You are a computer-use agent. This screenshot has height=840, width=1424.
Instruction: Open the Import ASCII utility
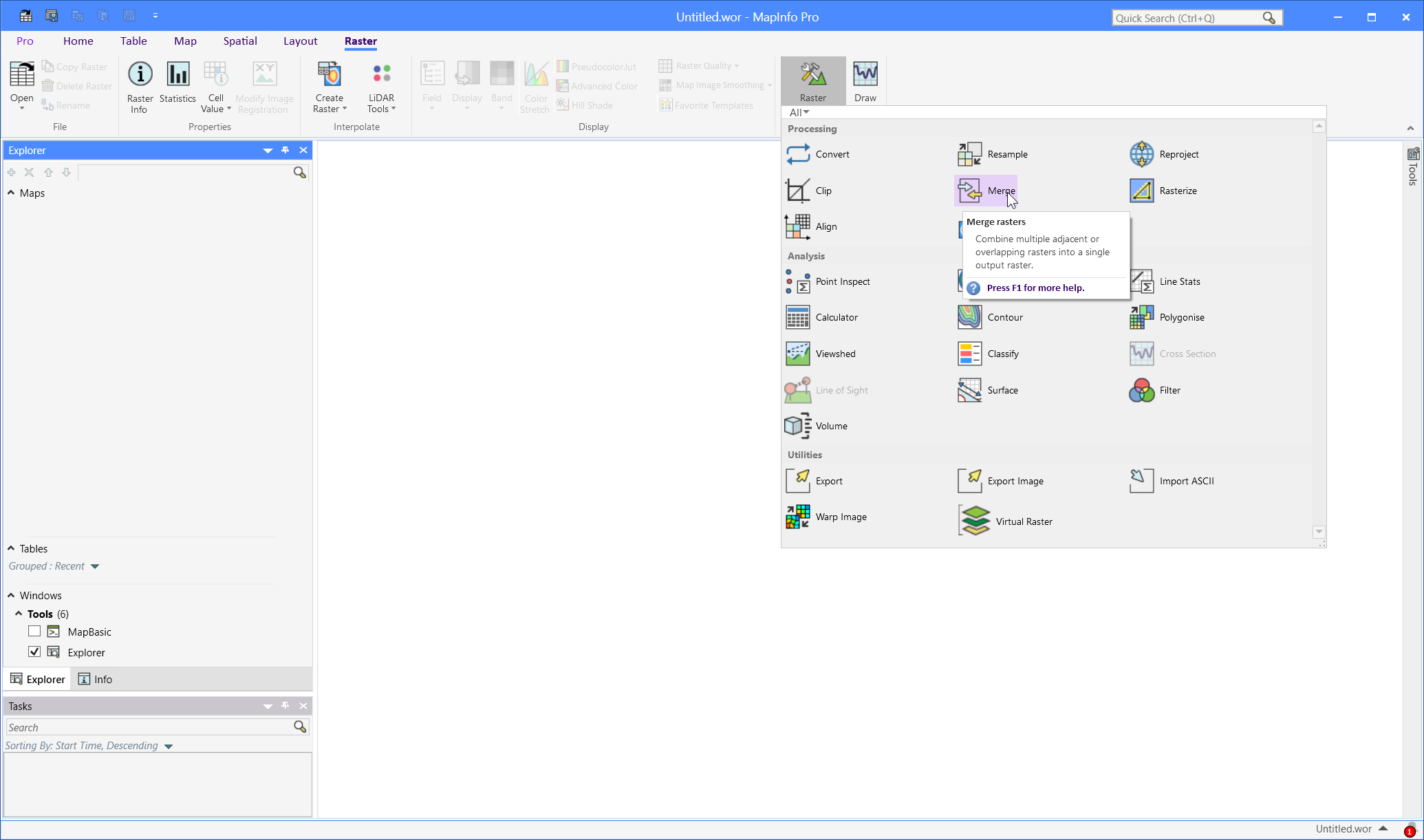[x=1172, y=481]
